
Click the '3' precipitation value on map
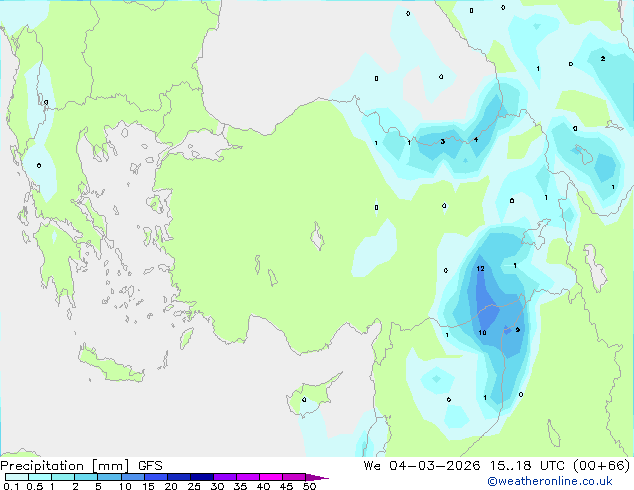pos(443,142)
